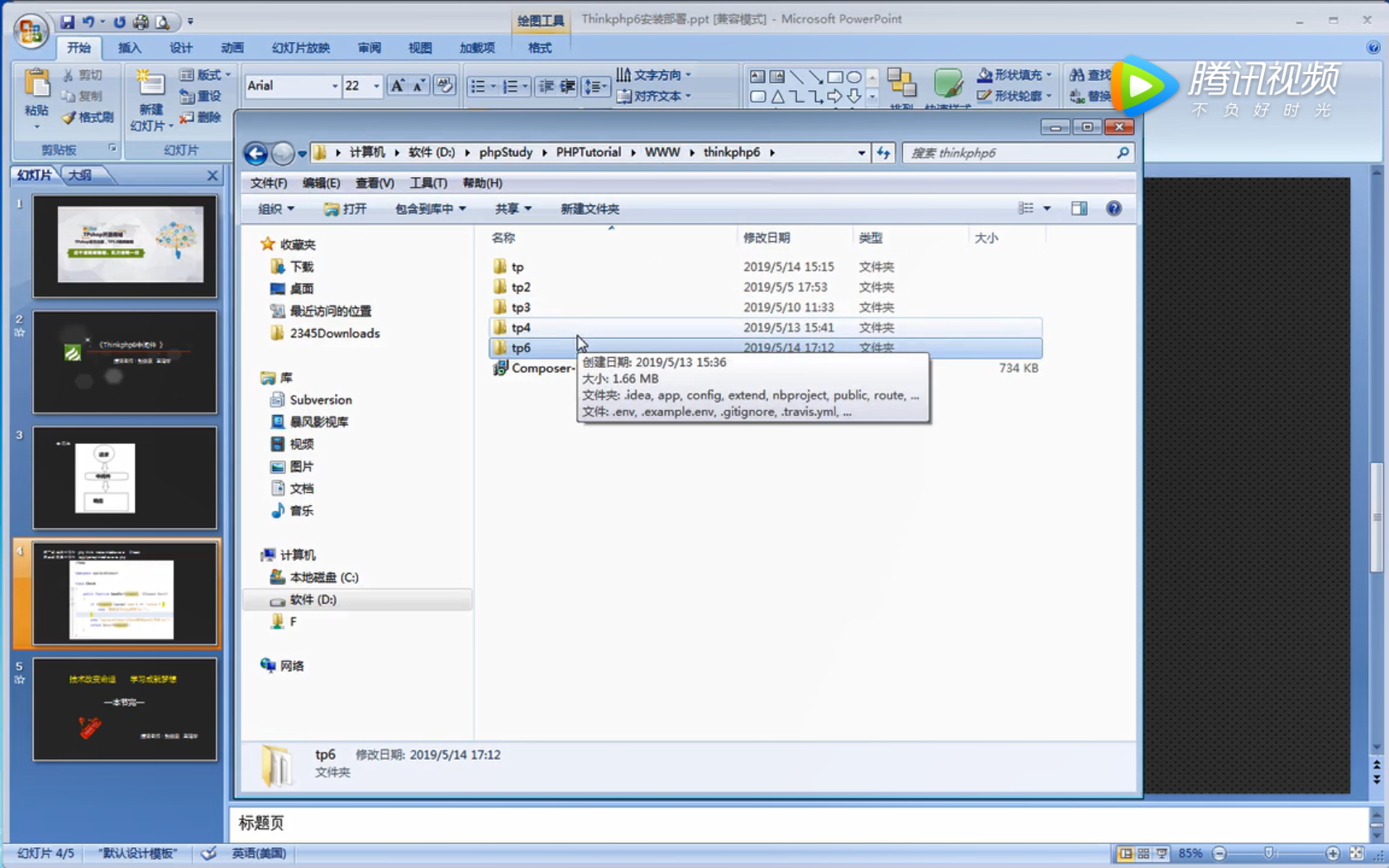Open Include in library (包含到库中) dropdown
The image size is (1389, 868).
pyautogui.click(x=431, y=209)
